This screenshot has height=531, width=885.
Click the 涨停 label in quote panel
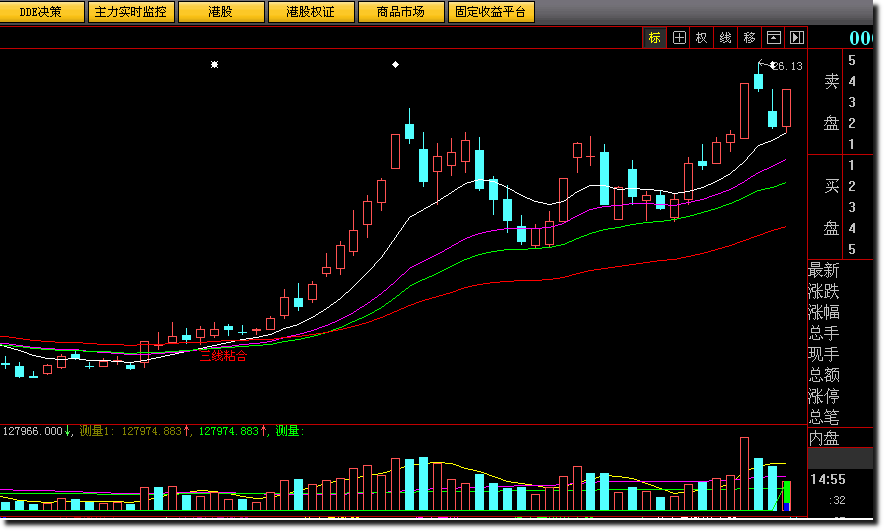pos(824,396)
